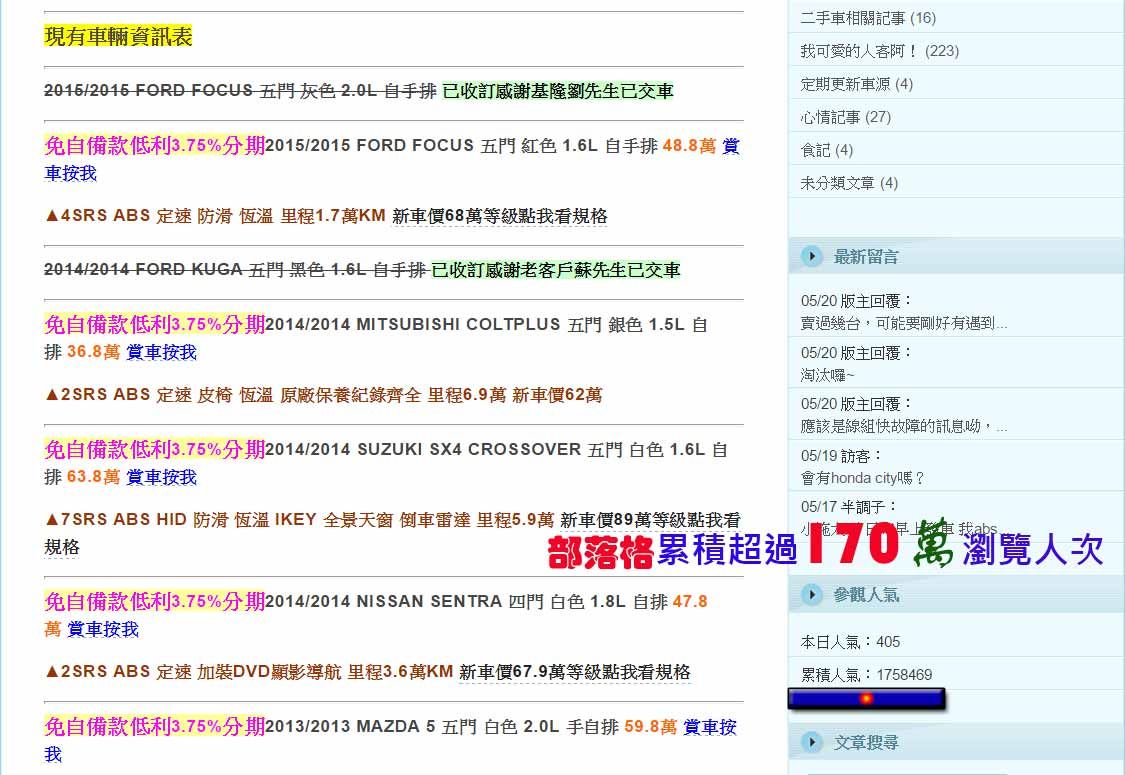Screen dimensions: 1125x775
Task: Click the 最新留言 section title
Action: tap(866, 256)
